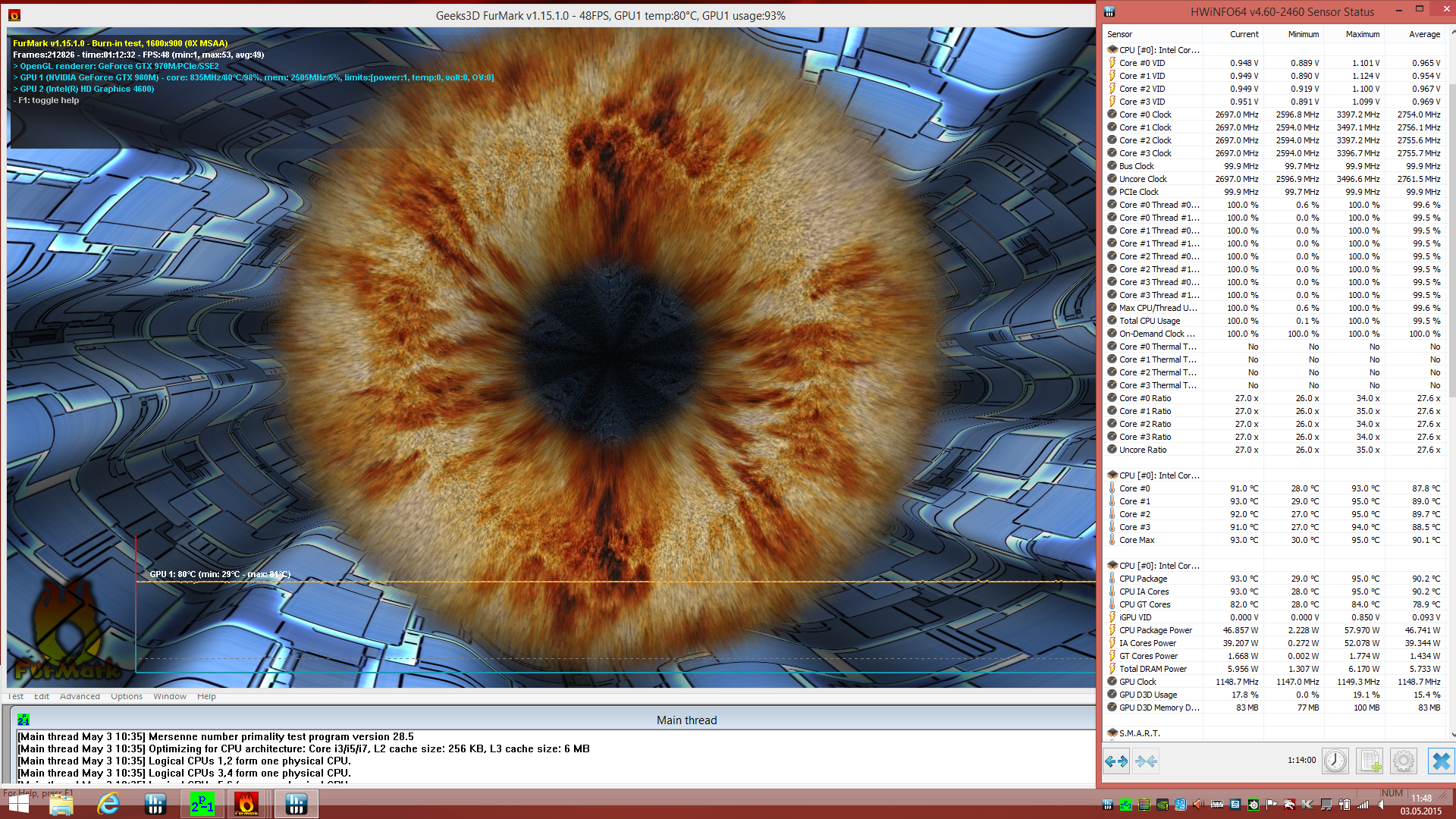The height and width of the screenshot is (819, 1456).
Task: Switch to FurMark taskbar icon
Action: tap(246, 804)
